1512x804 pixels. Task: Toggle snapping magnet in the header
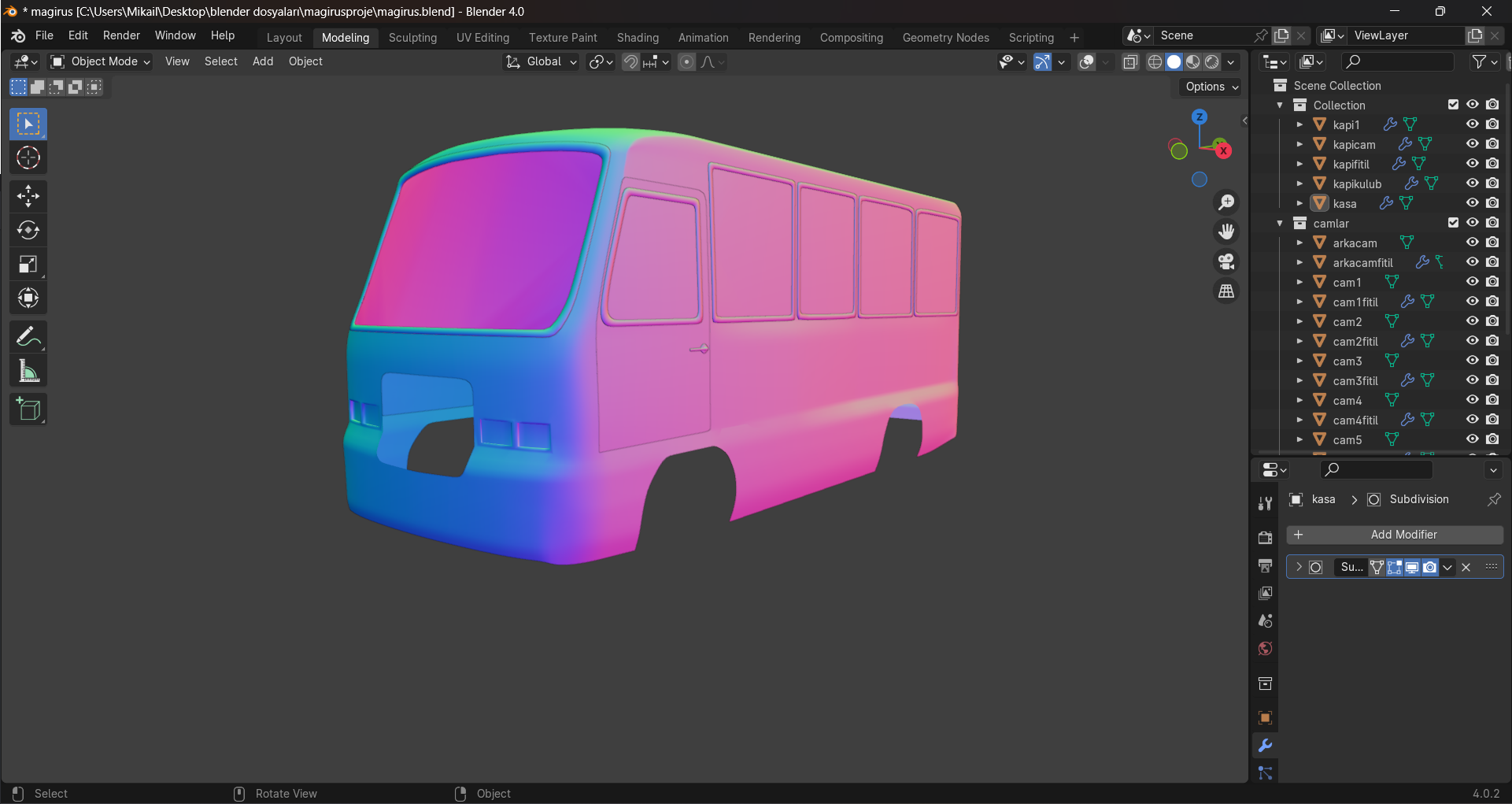pyautogui.click(x=630, y=61)
